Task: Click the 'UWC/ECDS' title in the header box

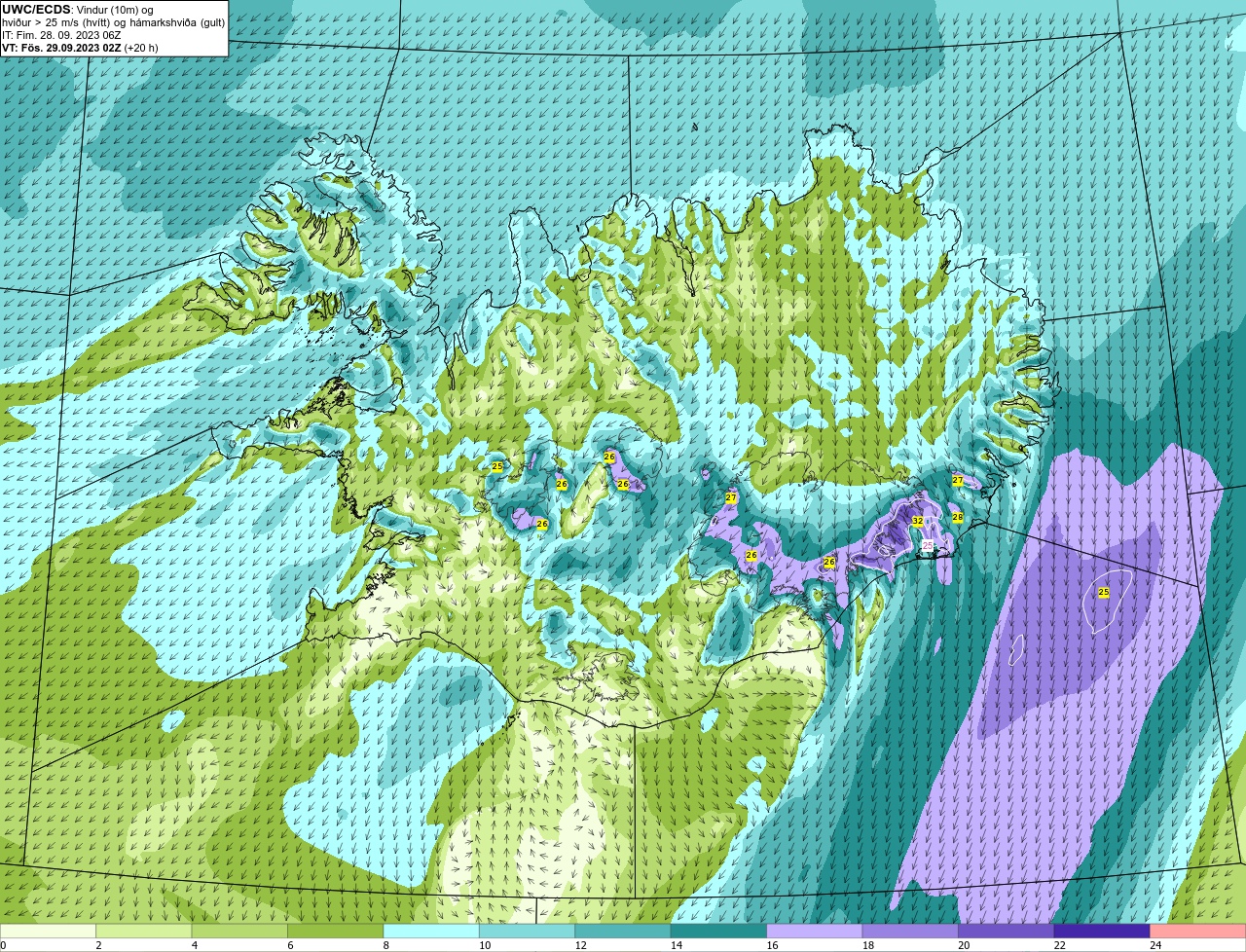Action: tap(36, 10)
